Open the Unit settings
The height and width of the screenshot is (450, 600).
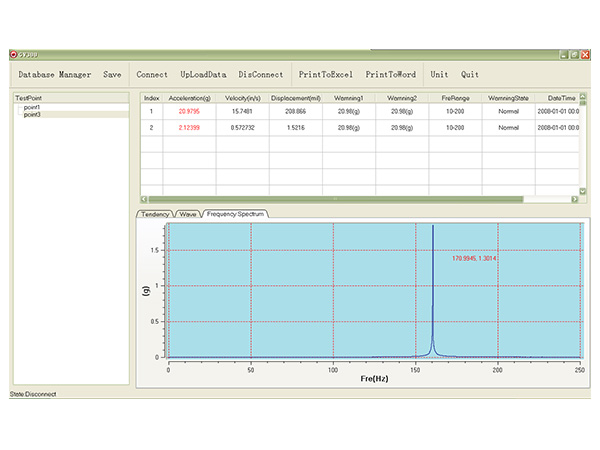(x=439, y=75)
